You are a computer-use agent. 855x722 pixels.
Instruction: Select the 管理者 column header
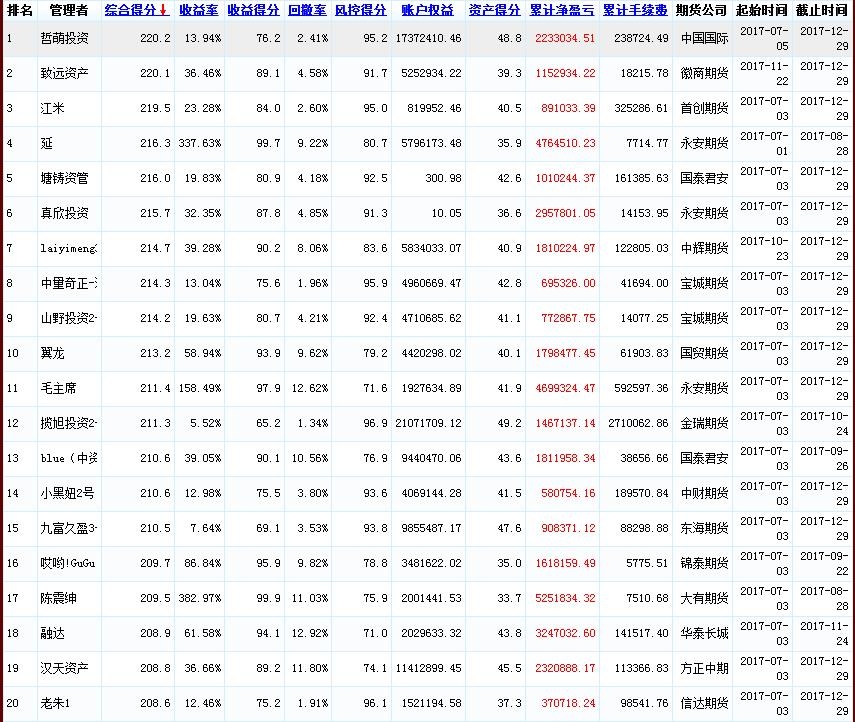point(69,10)
